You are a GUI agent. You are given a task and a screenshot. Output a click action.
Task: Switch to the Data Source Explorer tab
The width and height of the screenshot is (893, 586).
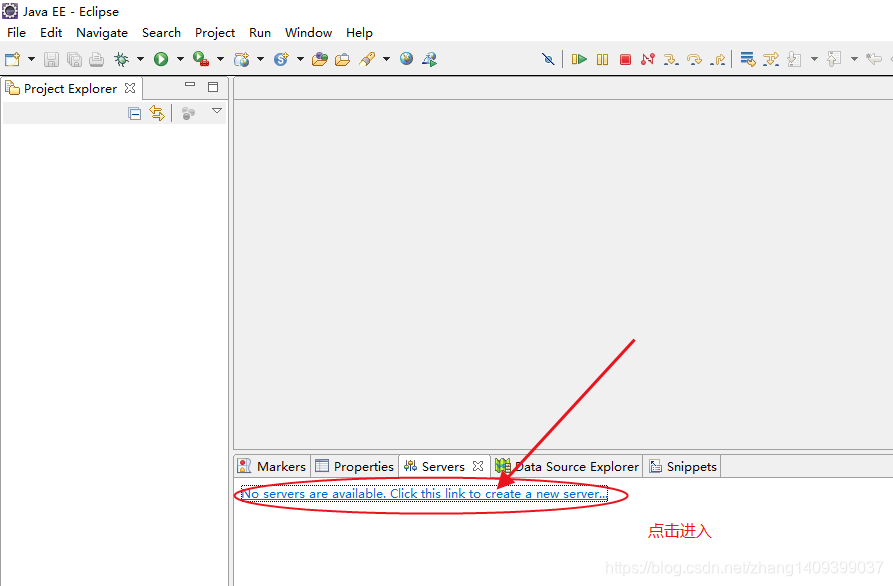[x=567, y=466]
